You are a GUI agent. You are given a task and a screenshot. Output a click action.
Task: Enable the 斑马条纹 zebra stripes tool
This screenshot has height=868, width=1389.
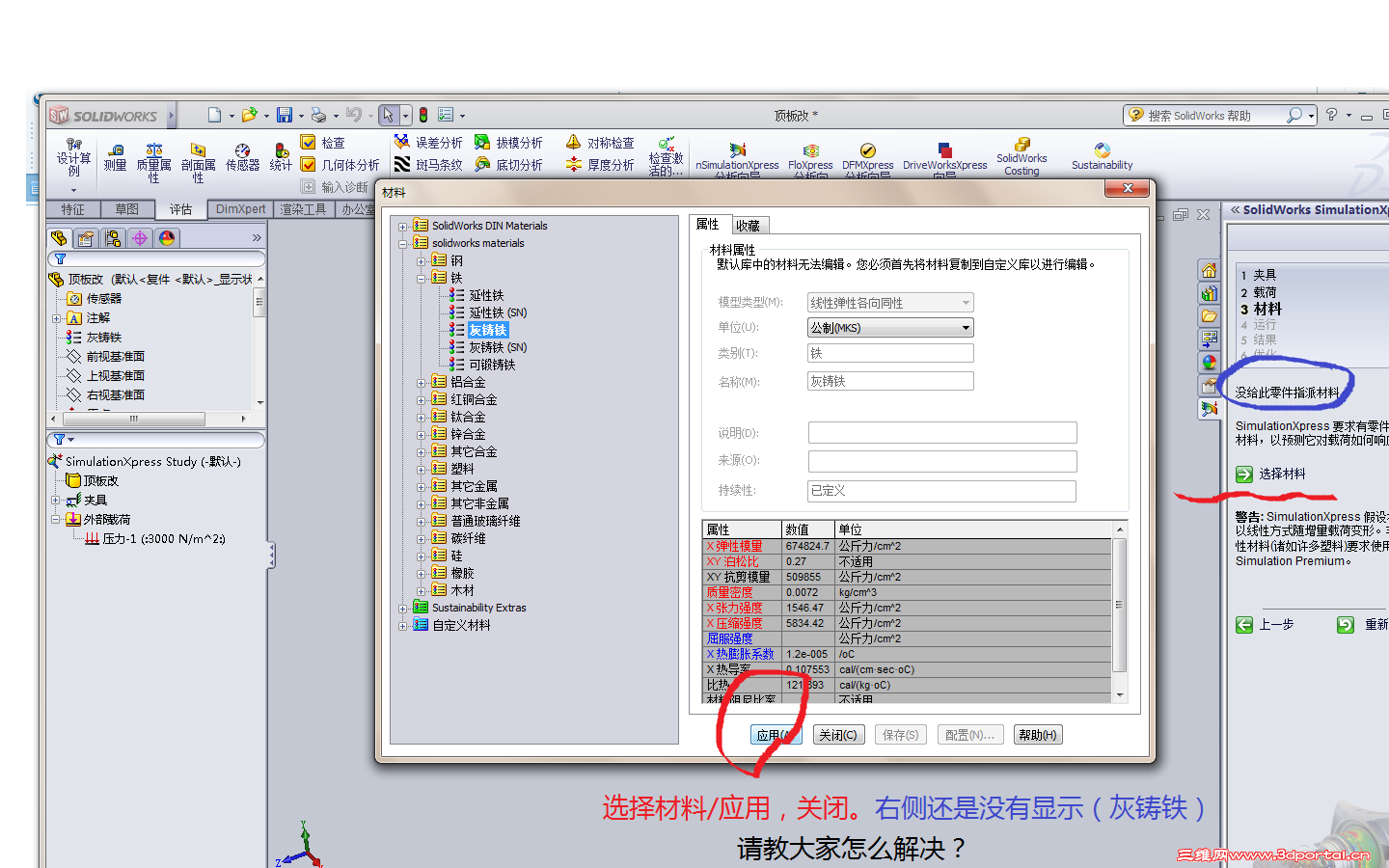[x=428, y=165]
